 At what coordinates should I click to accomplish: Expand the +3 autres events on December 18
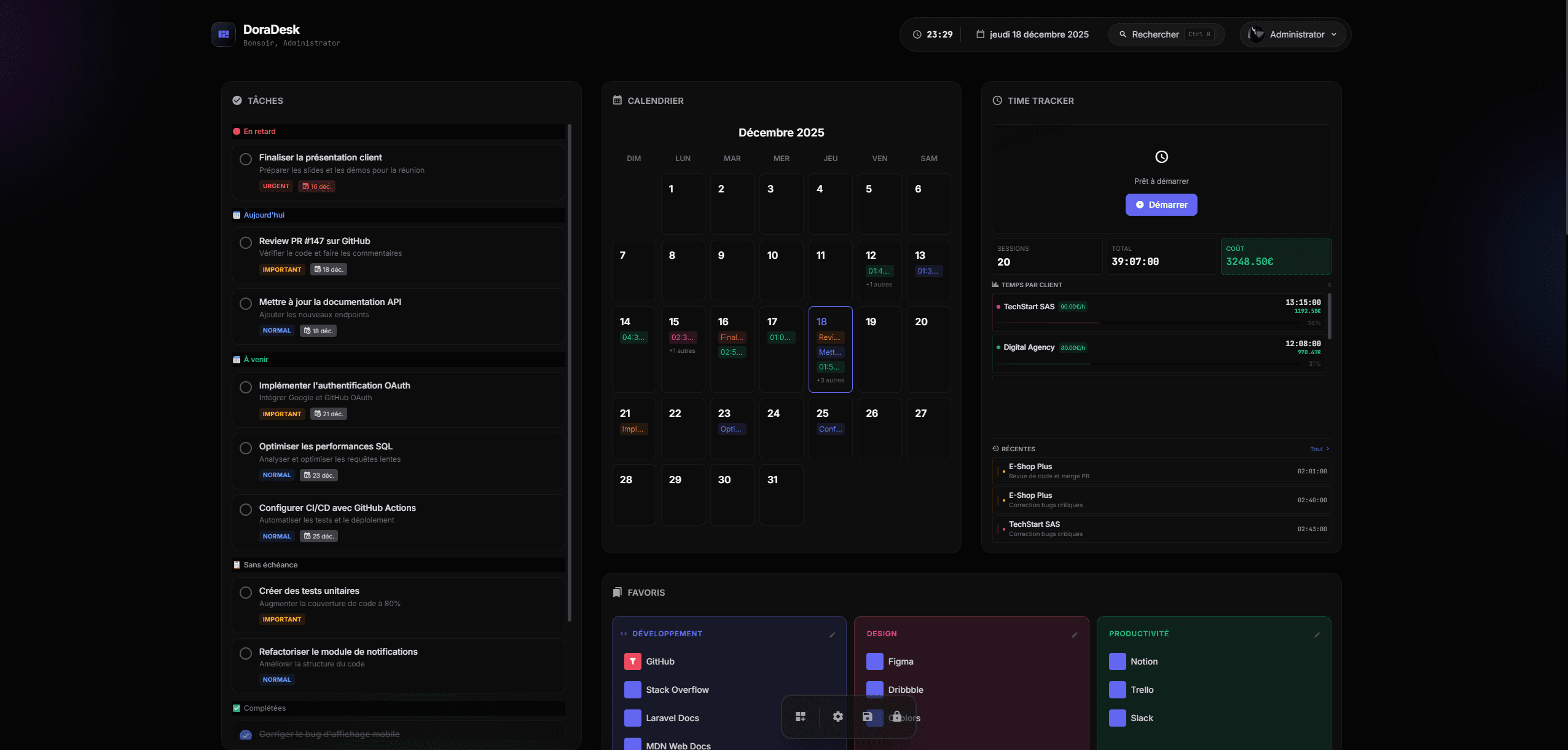click(829, 380)
